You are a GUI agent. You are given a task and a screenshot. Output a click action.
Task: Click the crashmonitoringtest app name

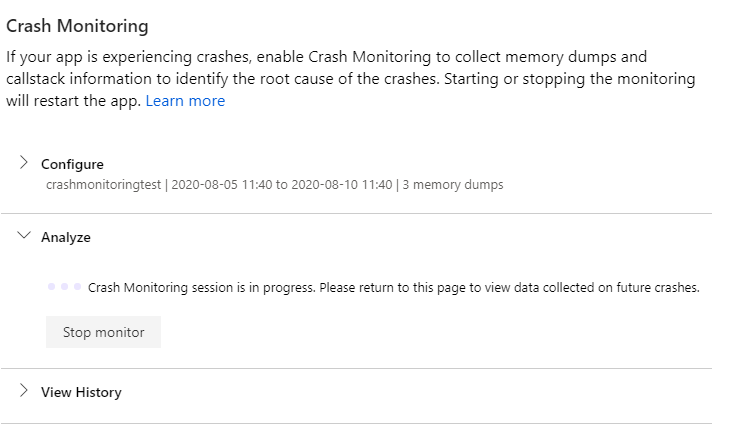point(103,185)
